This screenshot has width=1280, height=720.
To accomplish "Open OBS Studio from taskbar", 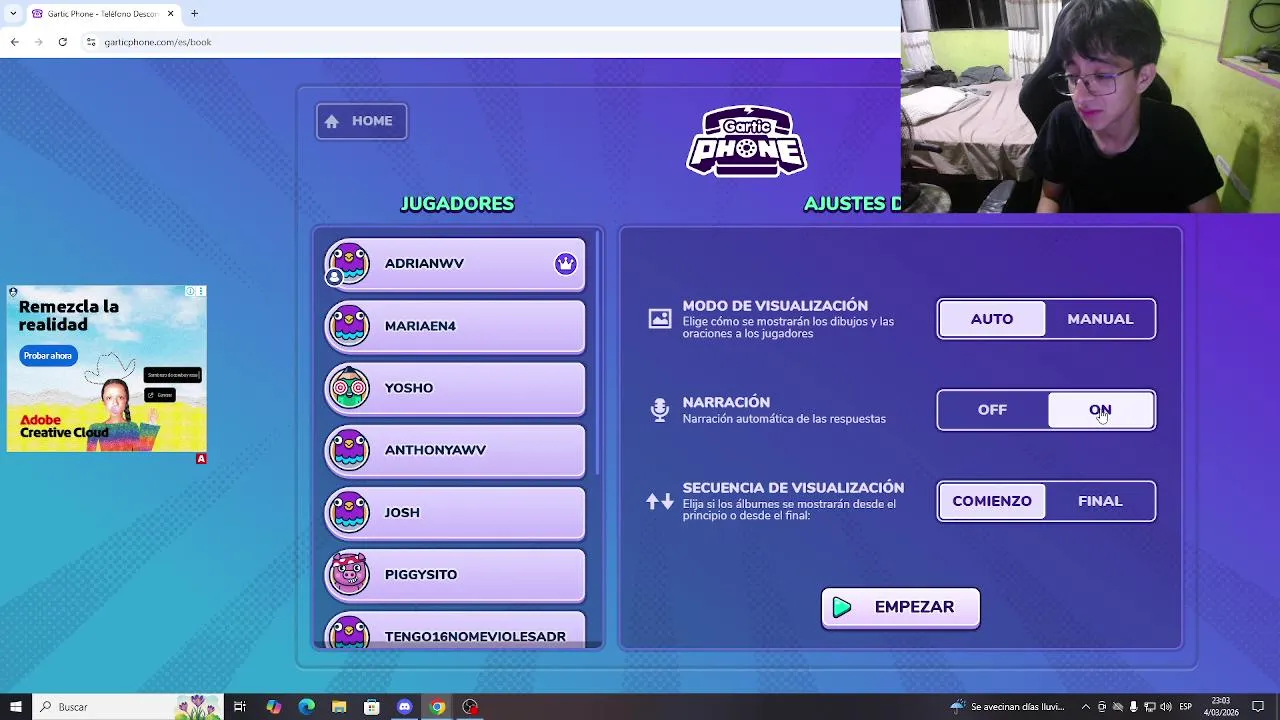I will coord(470,707).
